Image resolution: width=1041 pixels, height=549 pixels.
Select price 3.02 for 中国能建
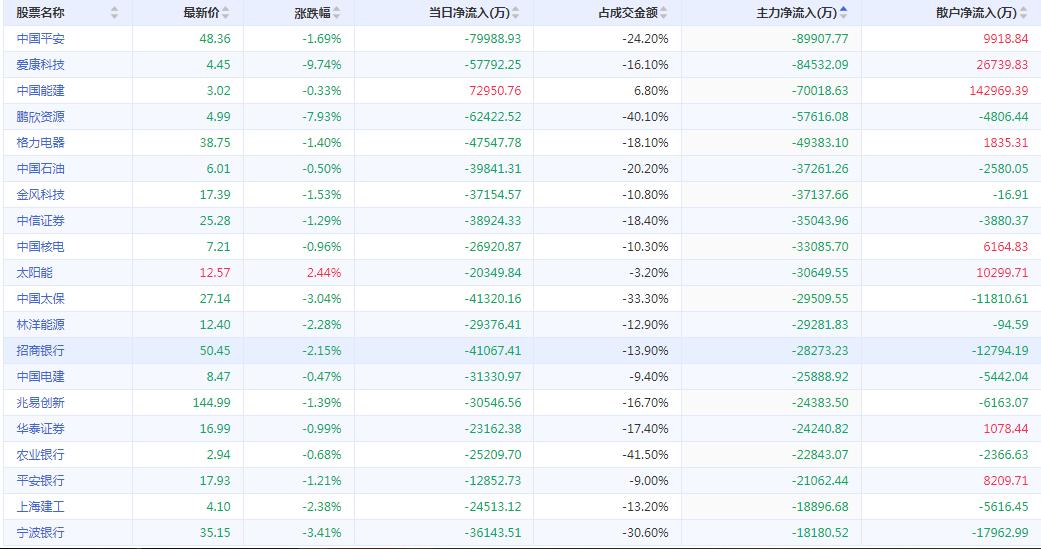pos(218,90)
